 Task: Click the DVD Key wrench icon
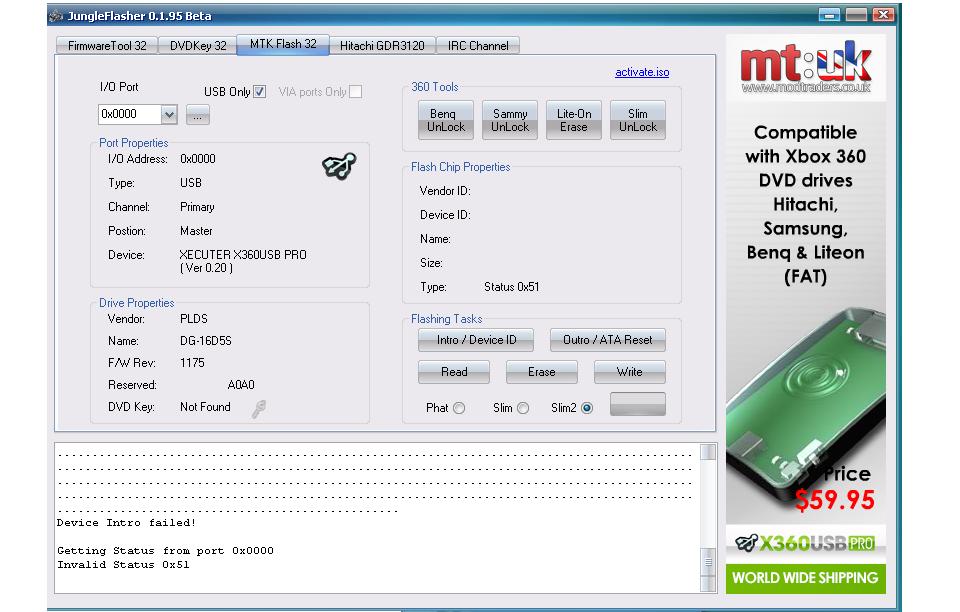point(259,409)
